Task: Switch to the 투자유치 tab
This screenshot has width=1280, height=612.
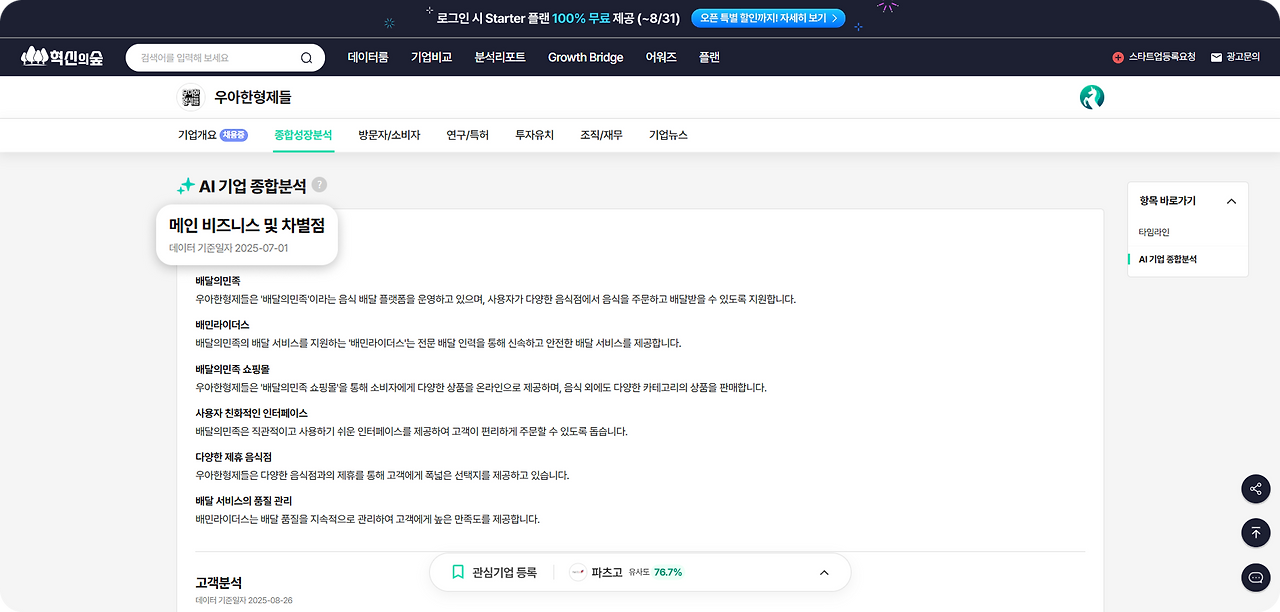Action: pyautogui.click(x=534, y=135)
